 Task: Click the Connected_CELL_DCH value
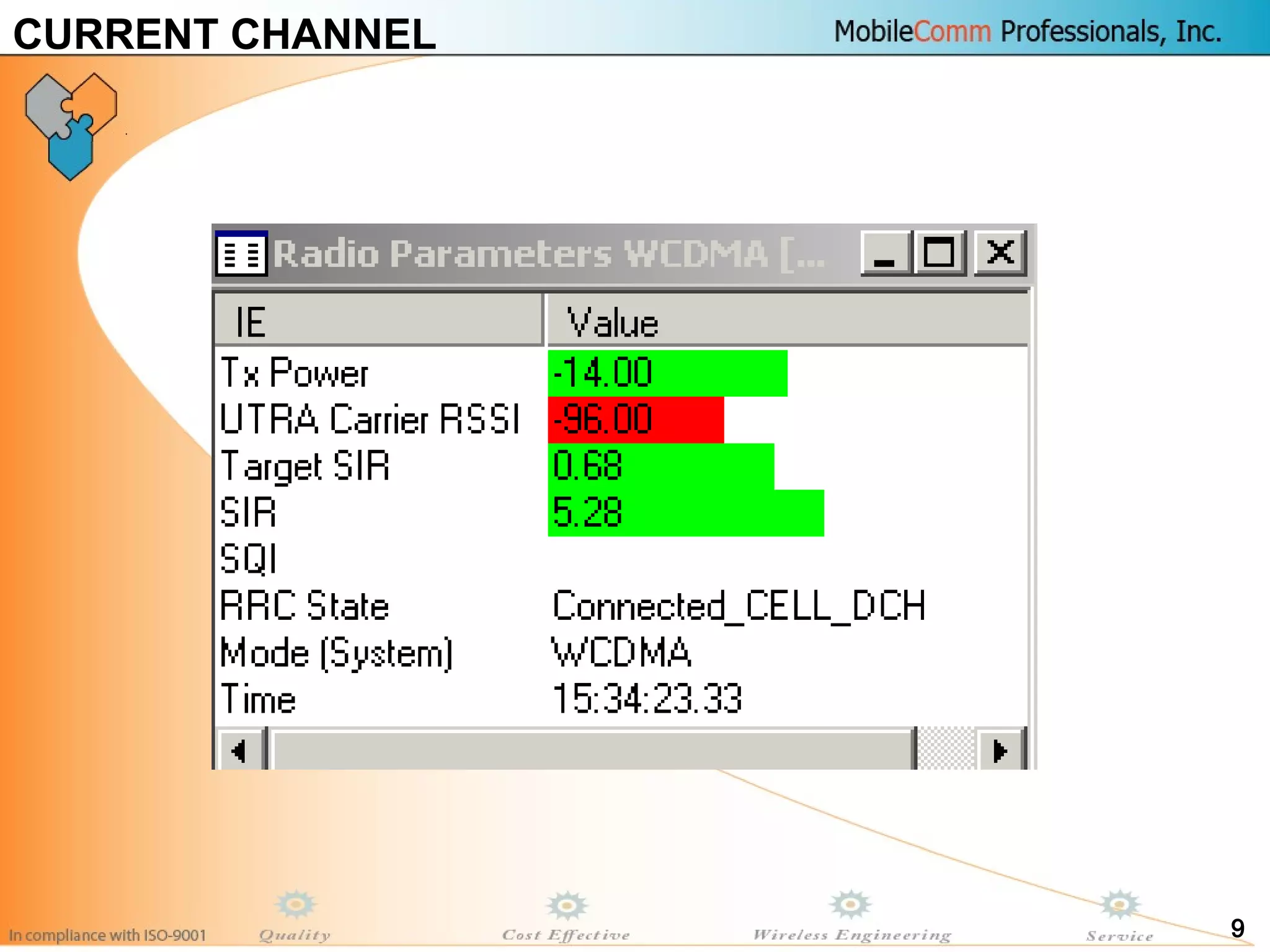(738, 606)
